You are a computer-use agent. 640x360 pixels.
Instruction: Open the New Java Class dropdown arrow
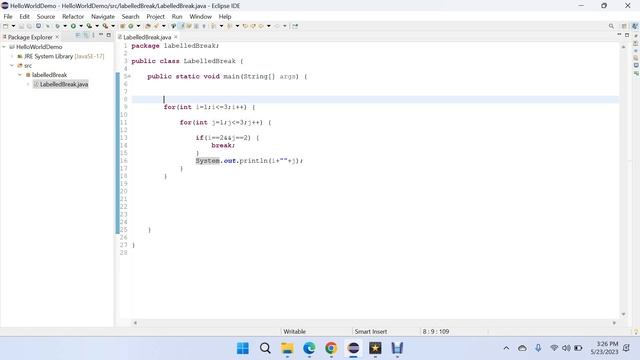(138, 26)
